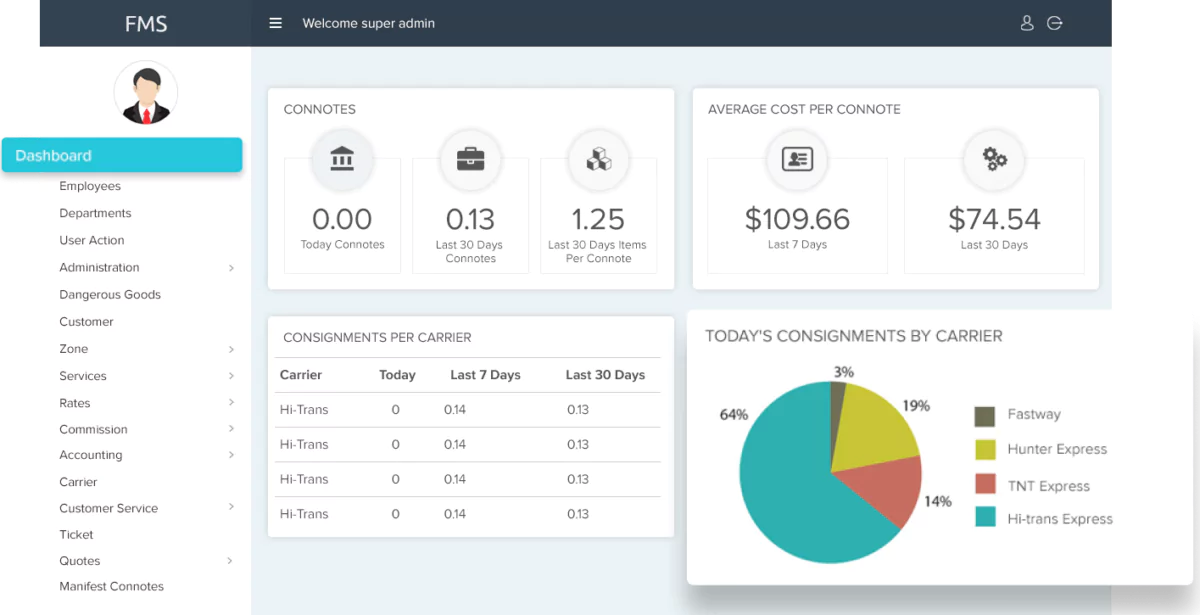Expand the Administration submenu

[231, 268]
